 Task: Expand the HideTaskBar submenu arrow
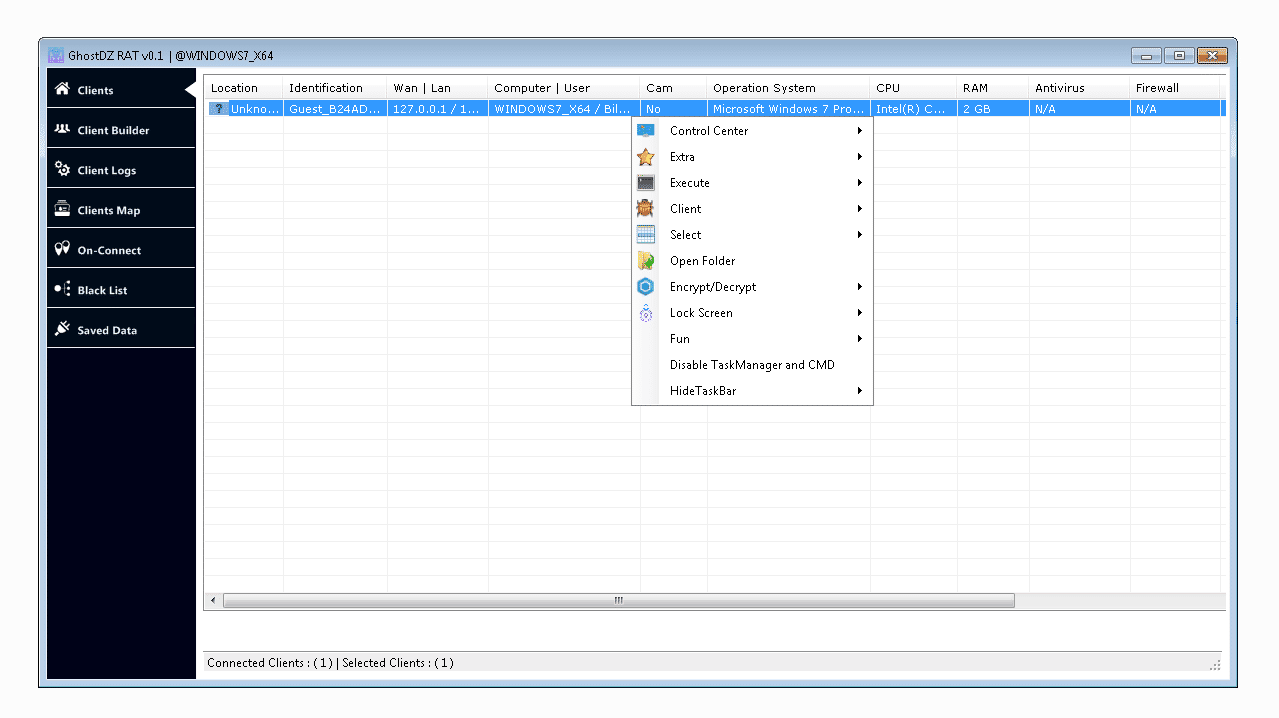pos(859,391)
